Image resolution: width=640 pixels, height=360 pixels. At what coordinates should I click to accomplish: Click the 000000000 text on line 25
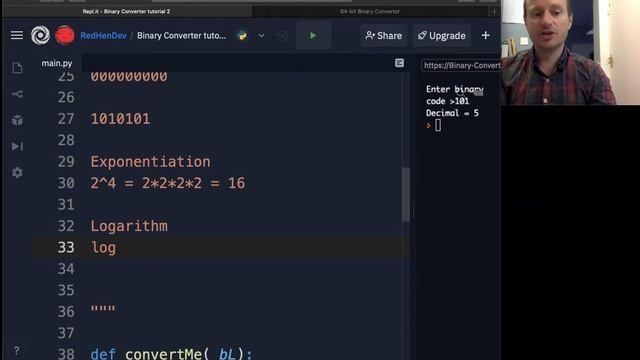pyautogui.click(x=129, y=77)
